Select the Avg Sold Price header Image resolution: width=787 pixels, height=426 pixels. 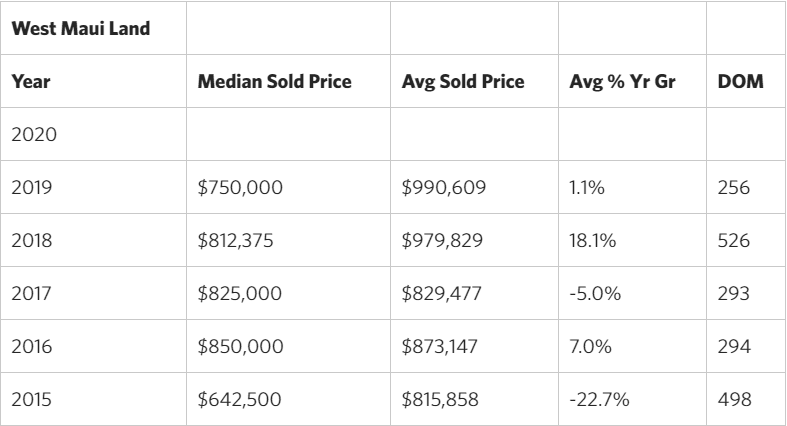(461, 82)
